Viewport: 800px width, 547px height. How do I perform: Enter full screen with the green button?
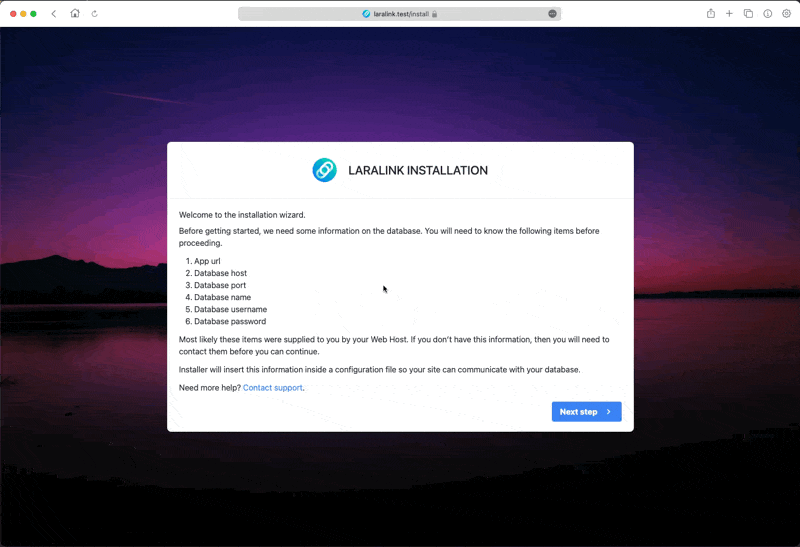pos(33,14)
